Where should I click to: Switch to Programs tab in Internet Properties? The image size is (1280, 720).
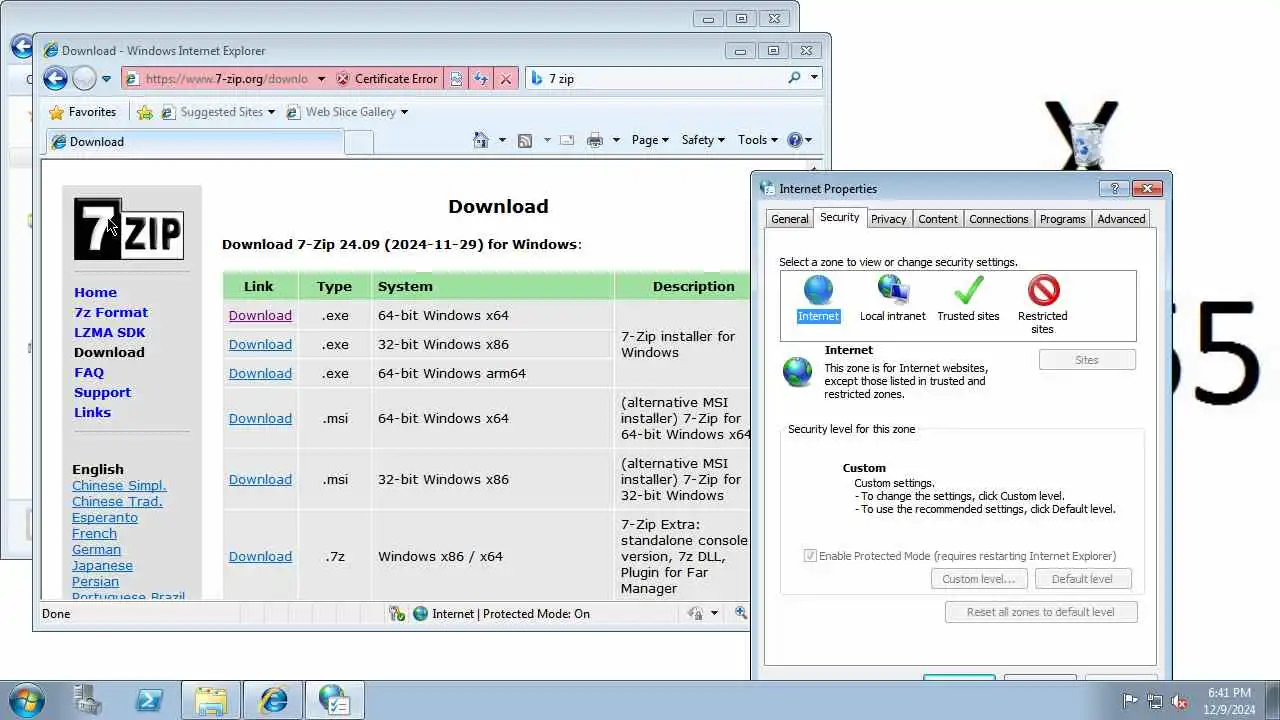1063,219
